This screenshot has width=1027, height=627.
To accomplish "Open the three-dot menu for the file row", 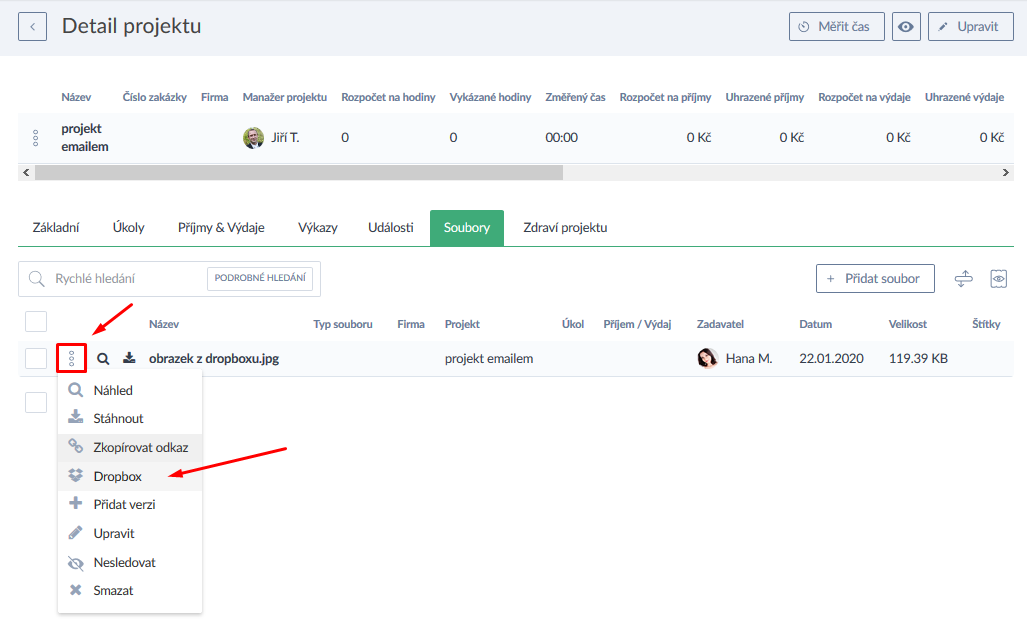I will 71,358.
